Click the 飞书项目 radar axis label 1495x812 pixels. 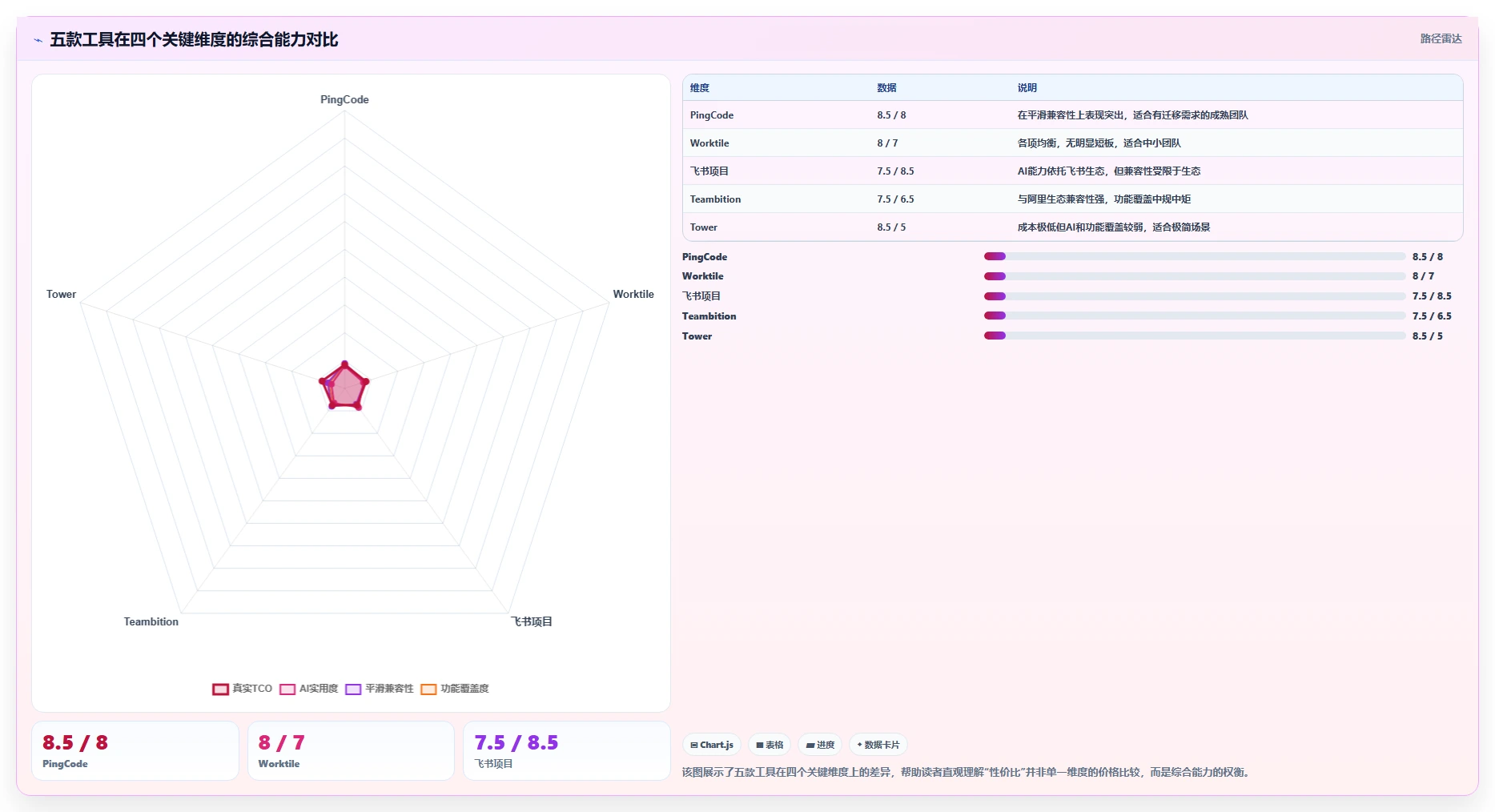(x=532, y=621)
